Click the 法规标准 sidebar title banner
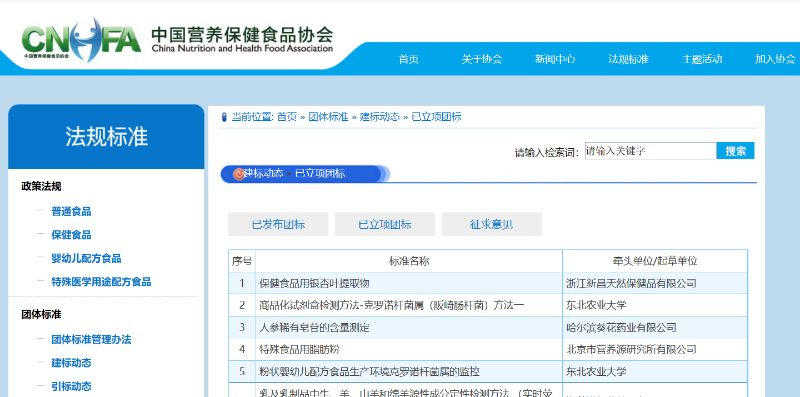 [x=106, y=137]
